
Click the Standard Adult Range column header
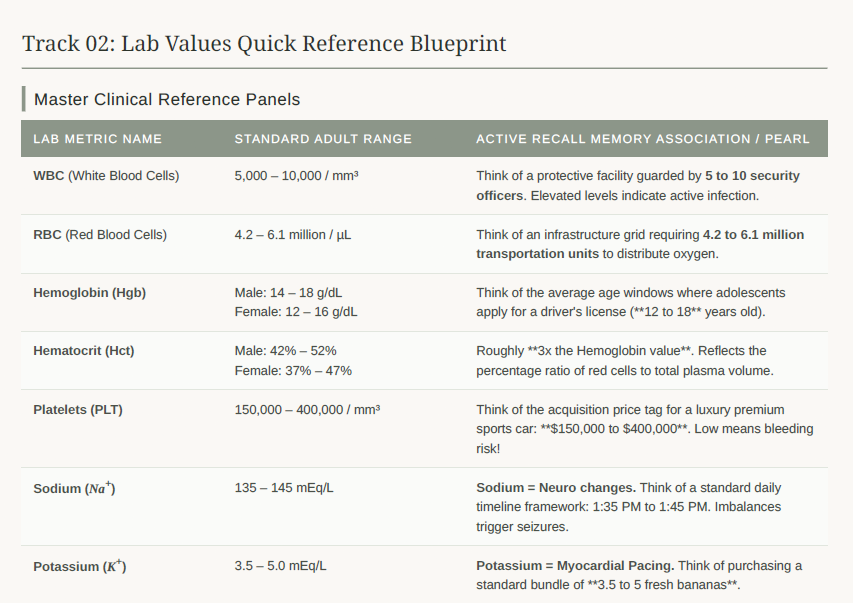[323, 139]
